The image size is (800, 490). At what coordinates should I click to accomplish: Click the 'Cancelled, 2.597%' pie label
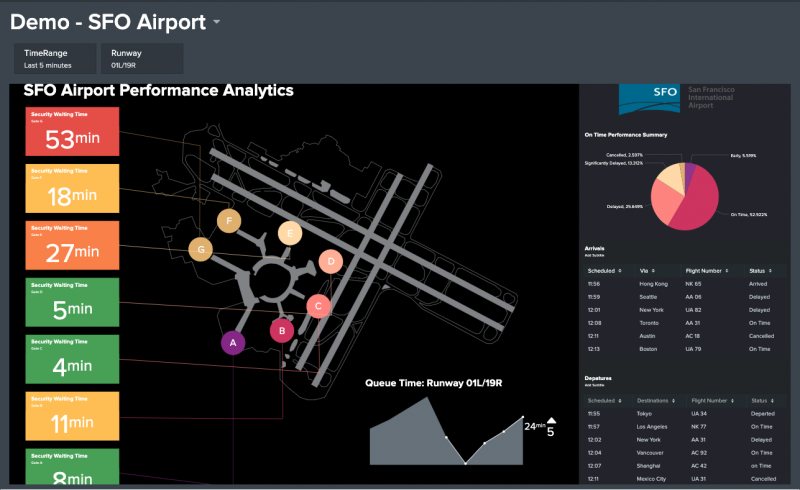pyautogui.click(x=624, y=155)
